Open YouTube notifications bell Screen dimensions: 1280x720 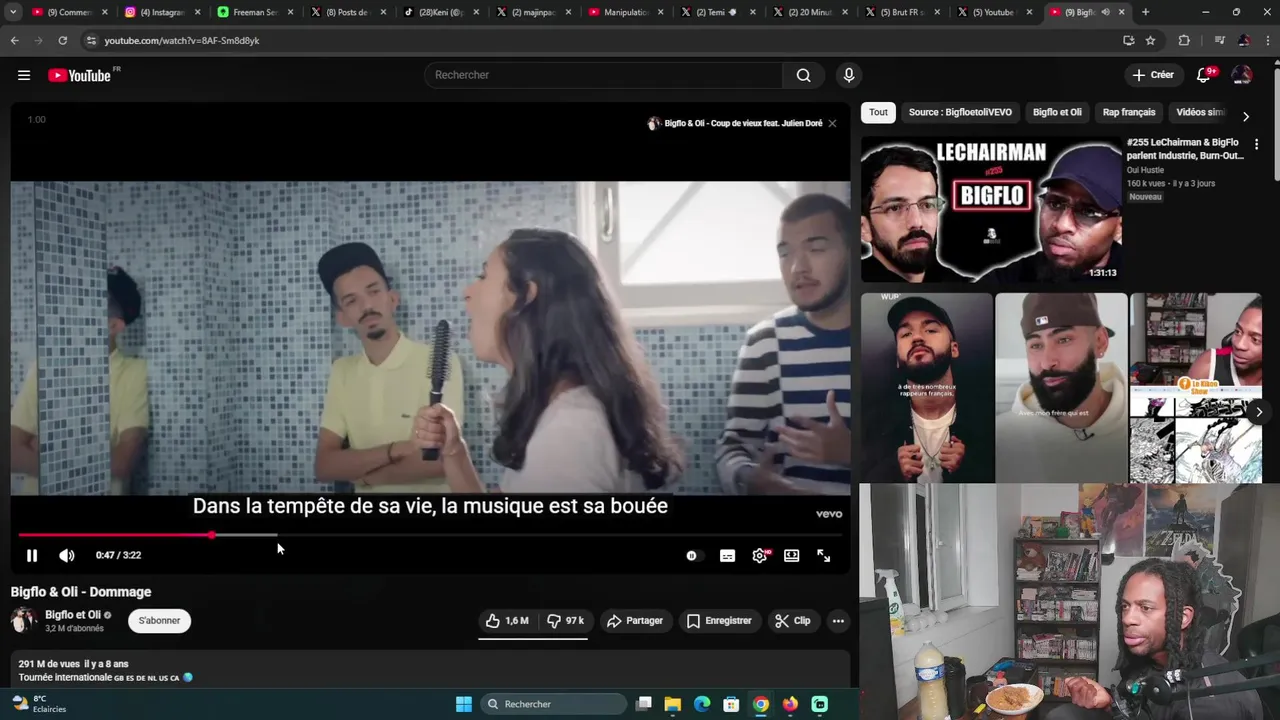pos(1204,75)
